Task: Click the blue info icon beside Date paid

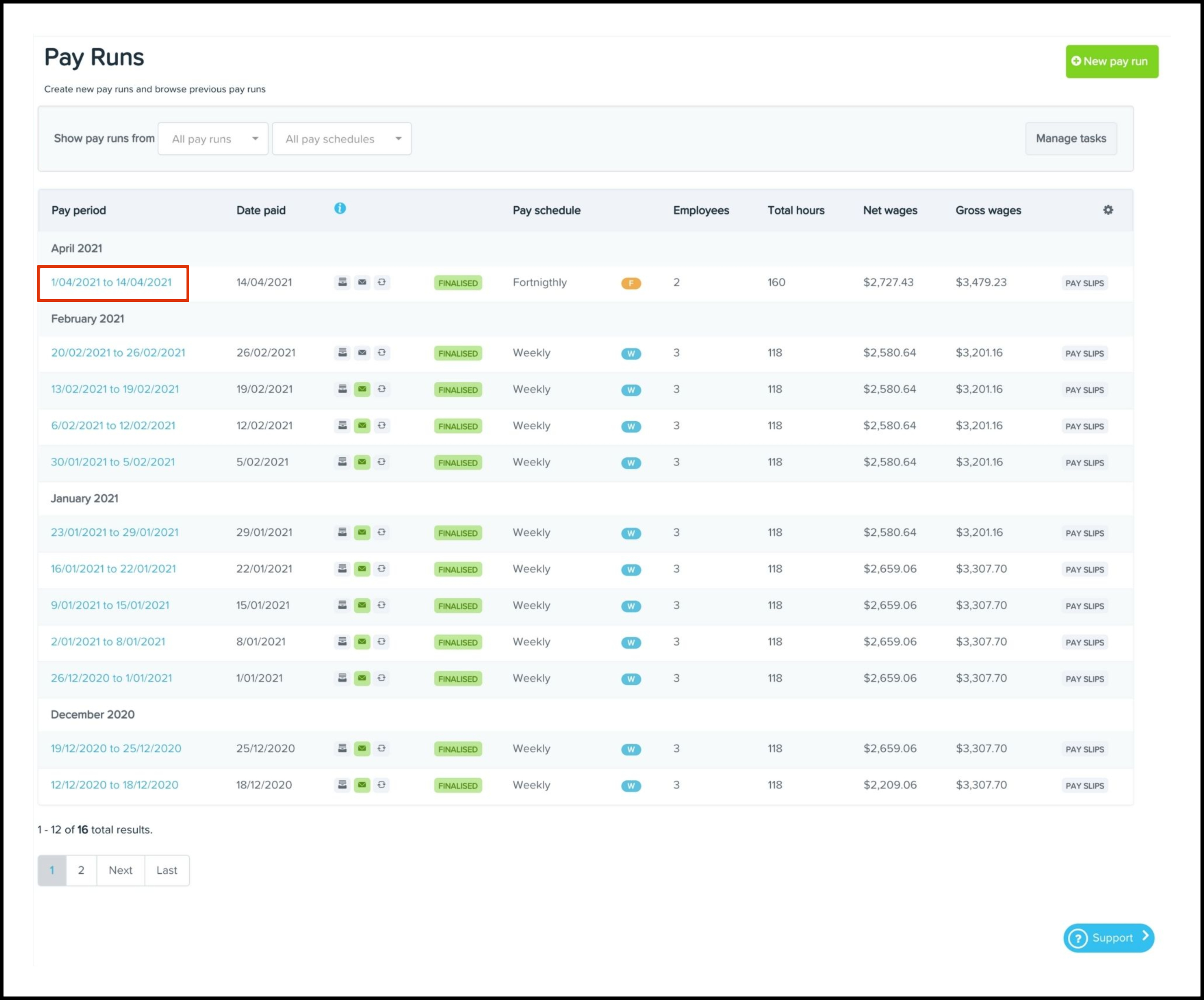Action: click(x=340, y=209)
